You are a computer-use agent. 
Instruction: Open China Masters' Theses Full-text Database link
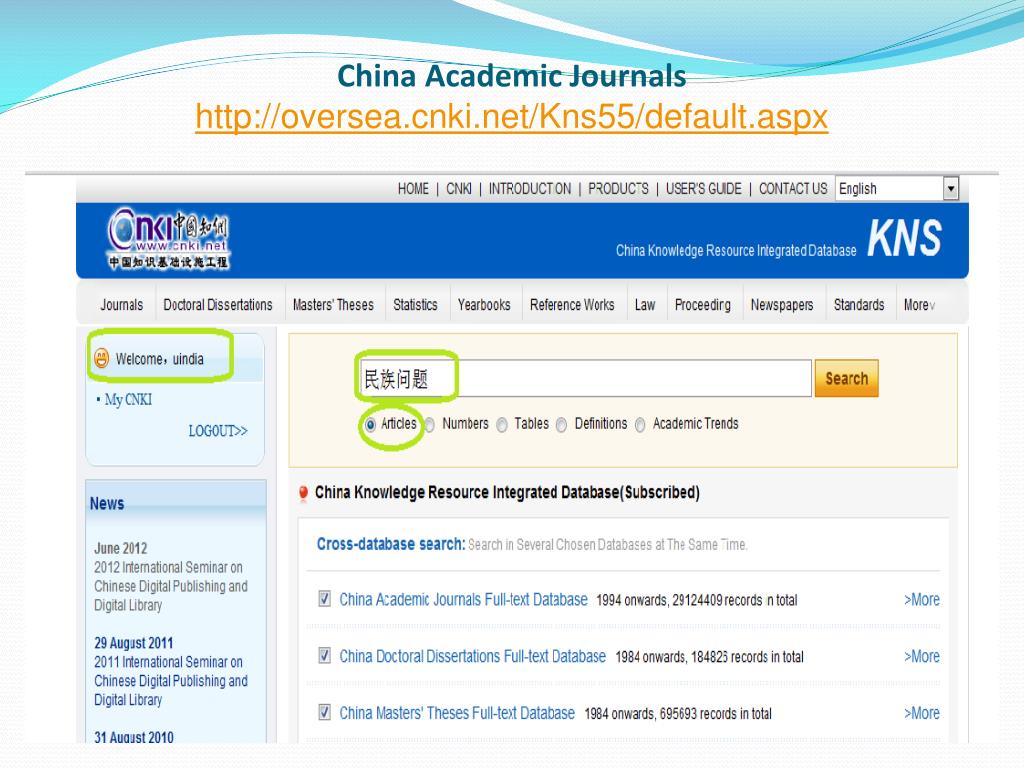tap(456, 713)
